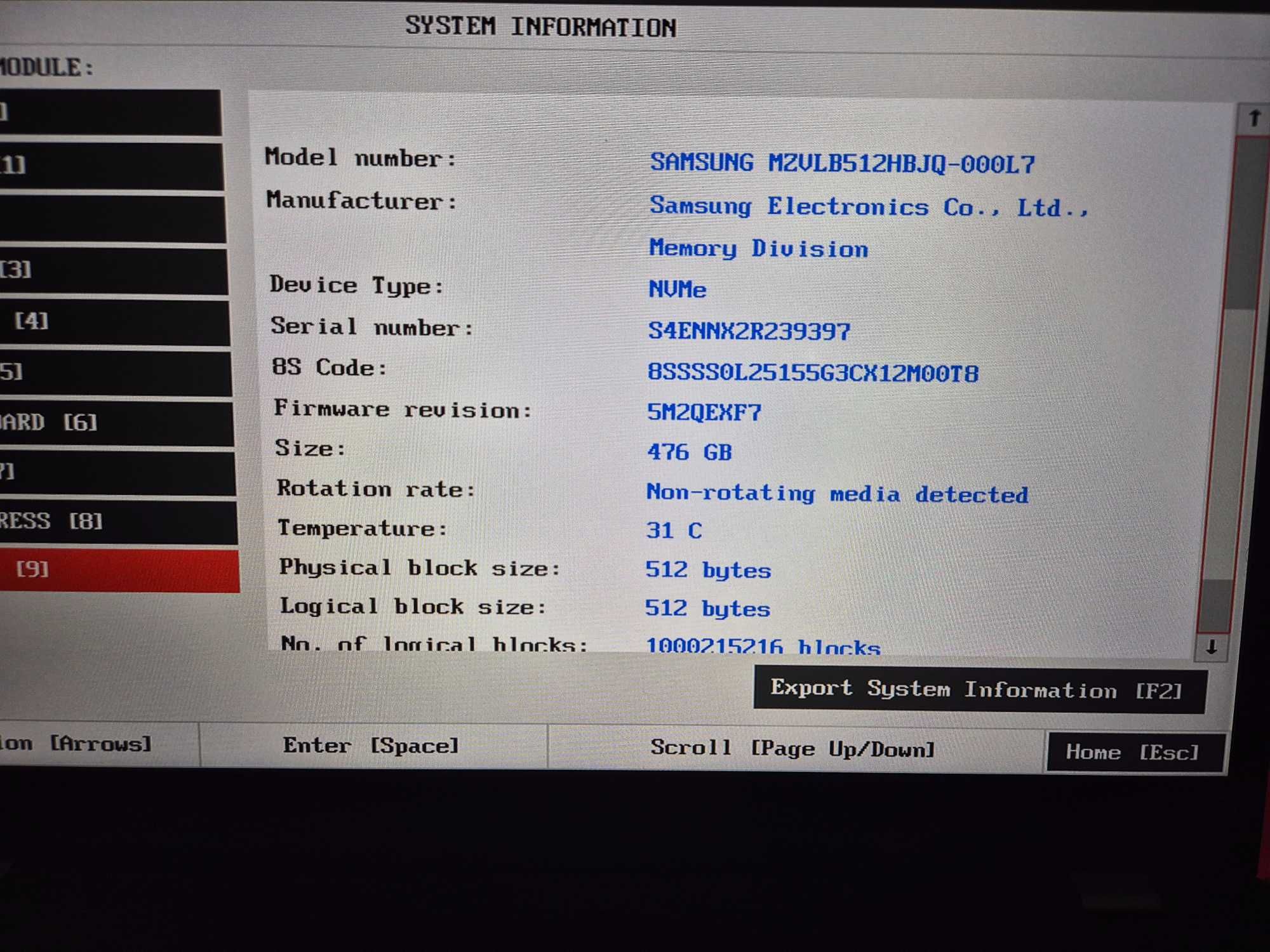This screenshot has width=1270, height=952.
Task: Select module entry [3]
Action: (x=114, y=271)
